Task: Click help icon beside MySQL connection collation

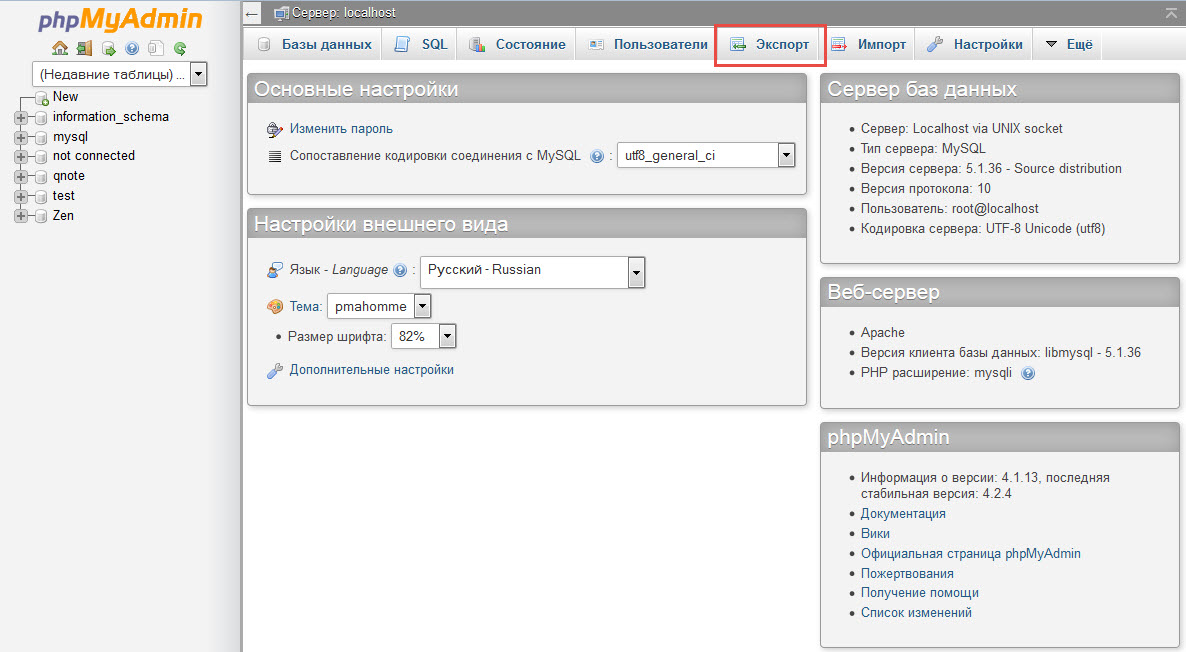Action: [597, 157]
